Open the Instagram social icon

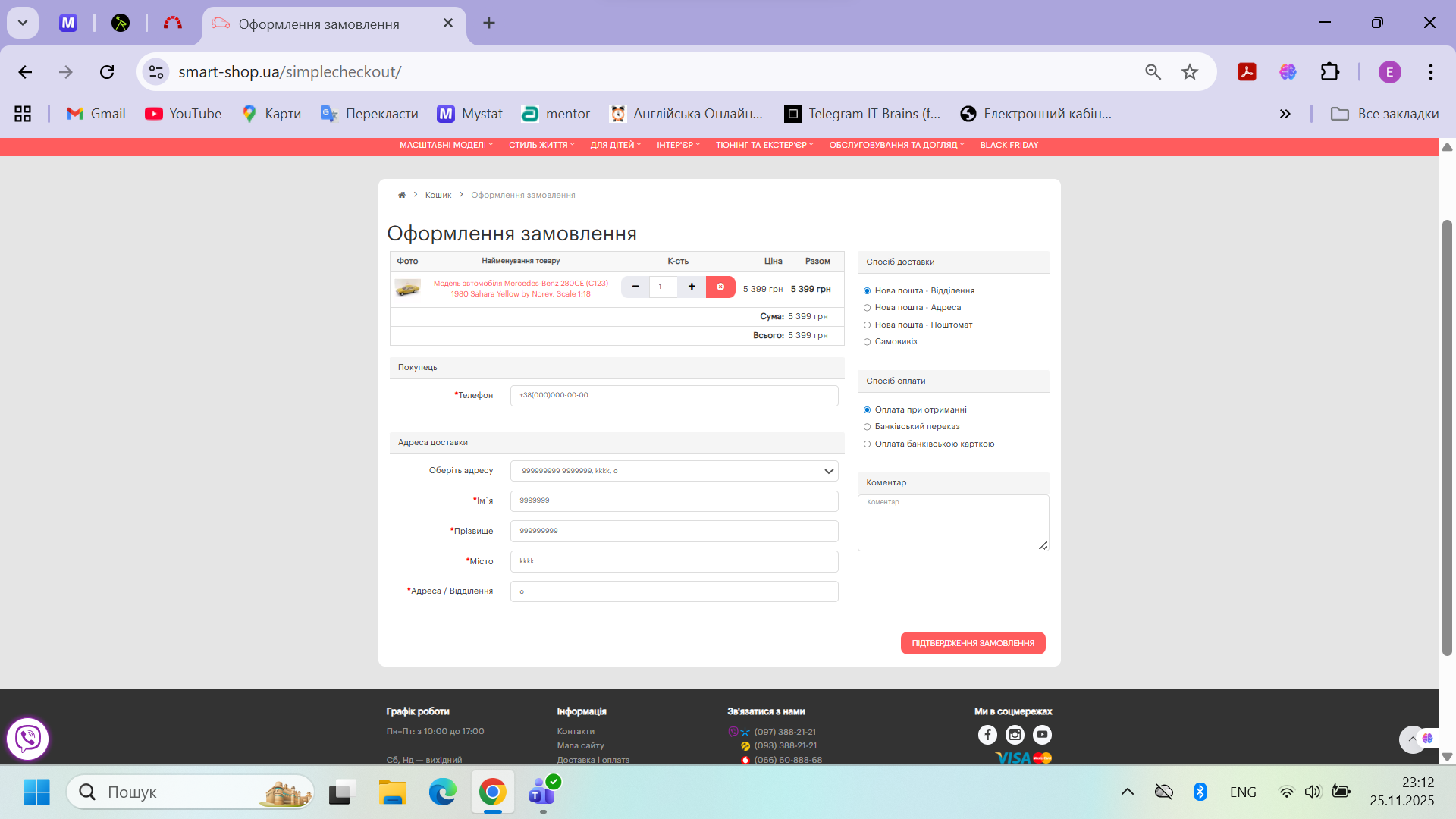[1015, 734]
